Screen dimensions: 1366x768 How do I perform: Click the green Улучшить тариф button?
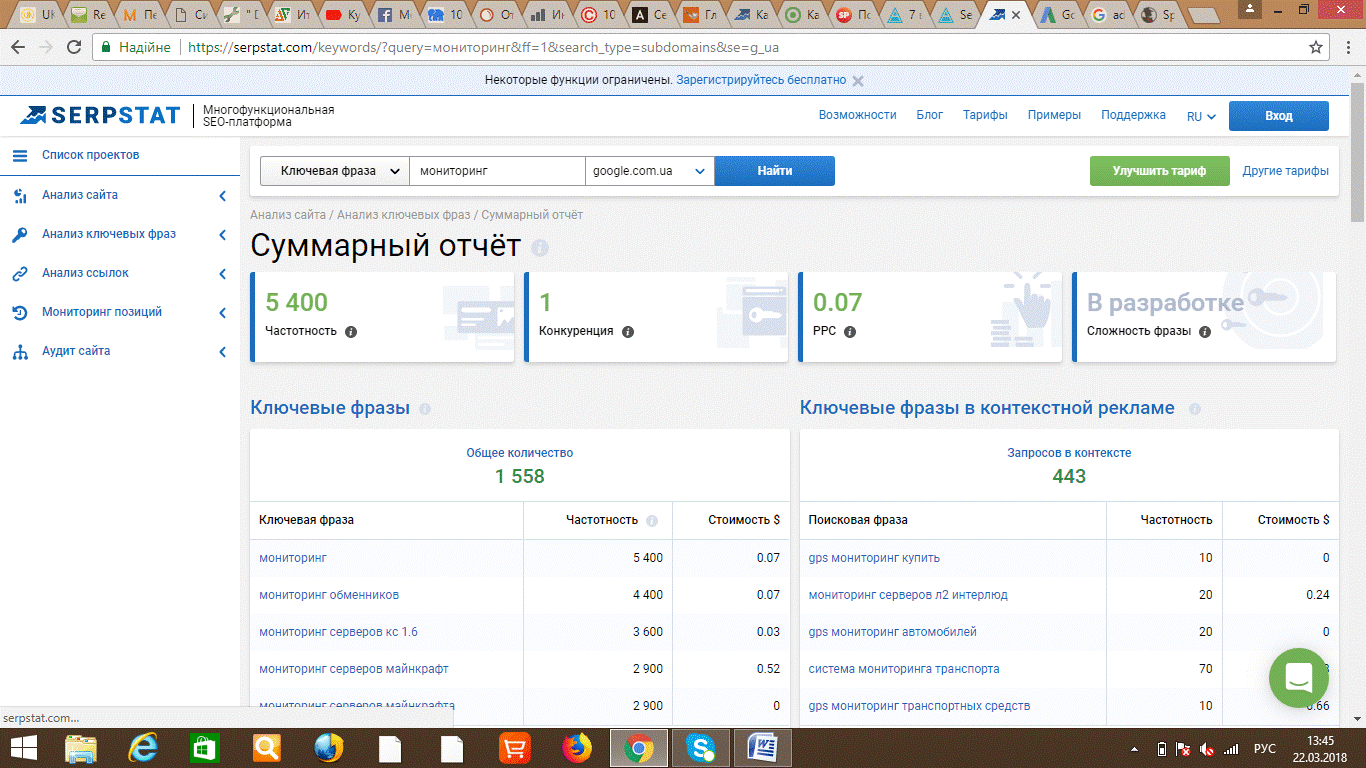pos(1160,171)
